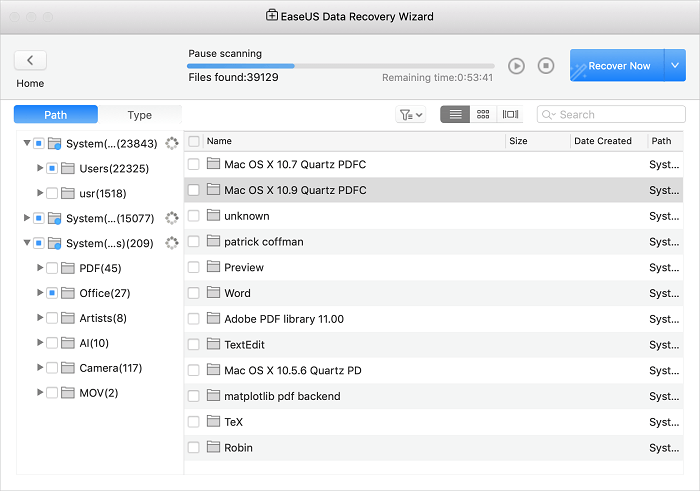This screenshot has height=491, width=700.
Task: Expand the MOV(2) folder
Action: [40, 392]
